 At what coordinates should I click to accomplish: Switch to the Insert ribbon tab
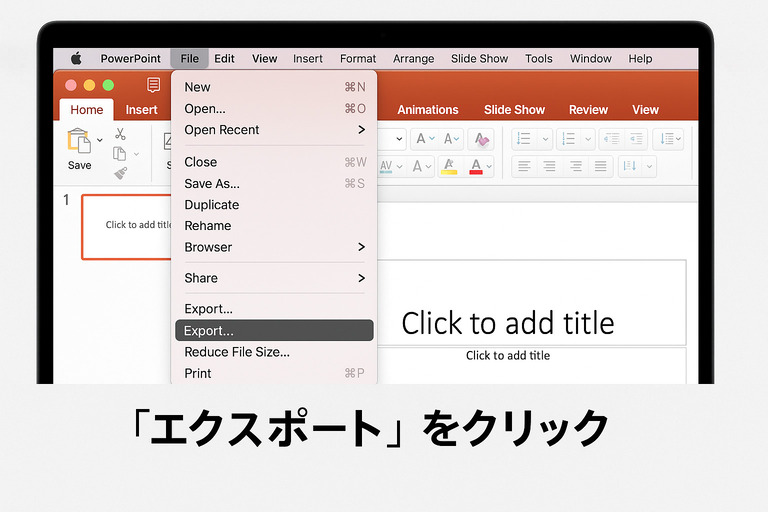click(142, 110)
